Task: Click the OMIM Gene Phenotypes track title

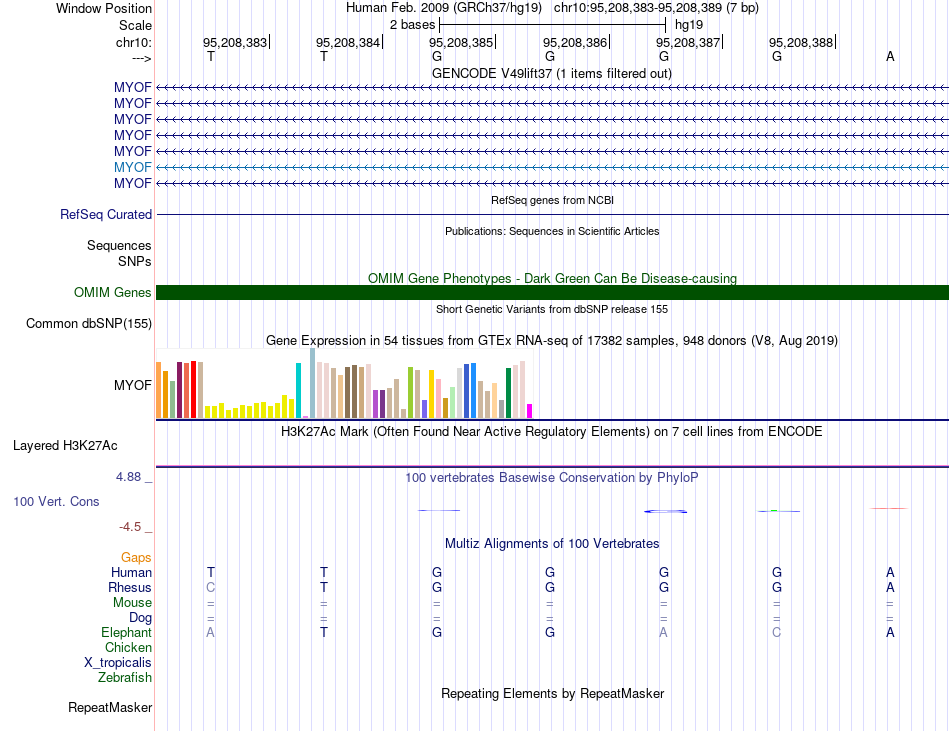Action: coord(552,278)
